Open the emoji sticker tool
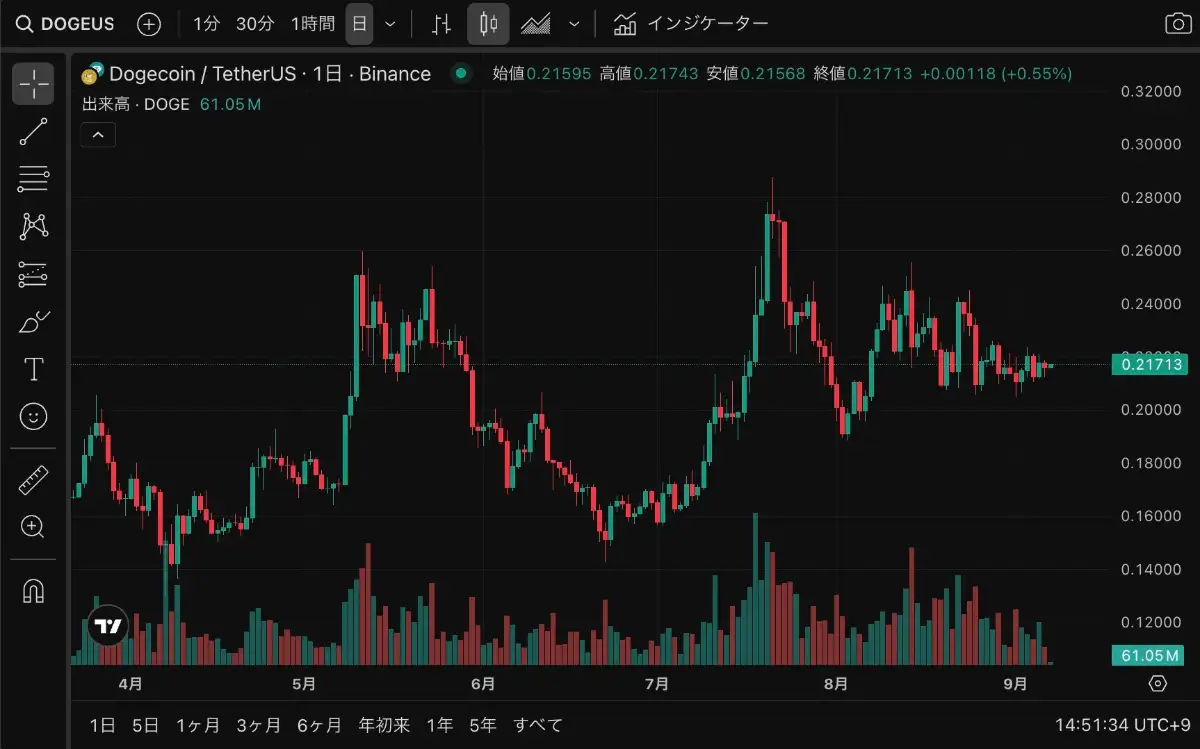 [33, 416]
